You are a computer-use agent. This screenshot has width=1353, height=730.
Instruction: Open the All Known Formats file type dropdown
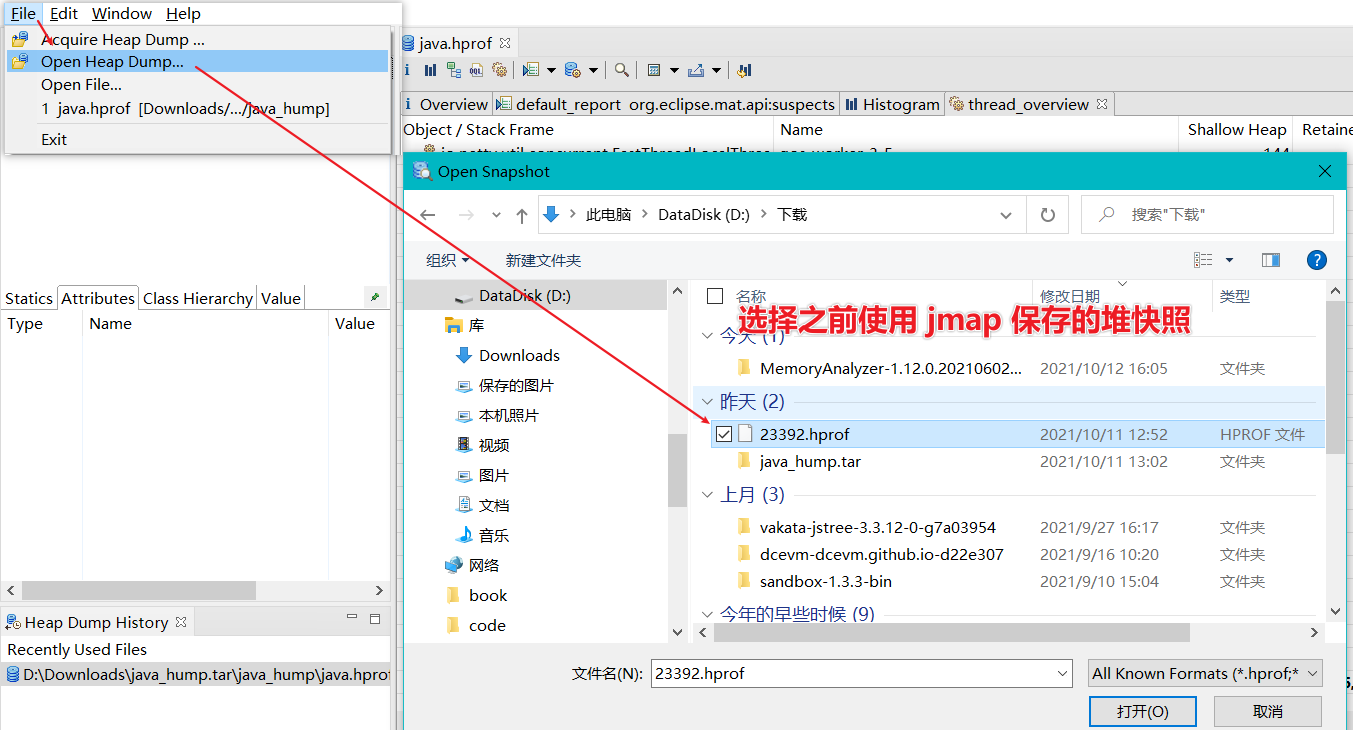coord(1205,673)
